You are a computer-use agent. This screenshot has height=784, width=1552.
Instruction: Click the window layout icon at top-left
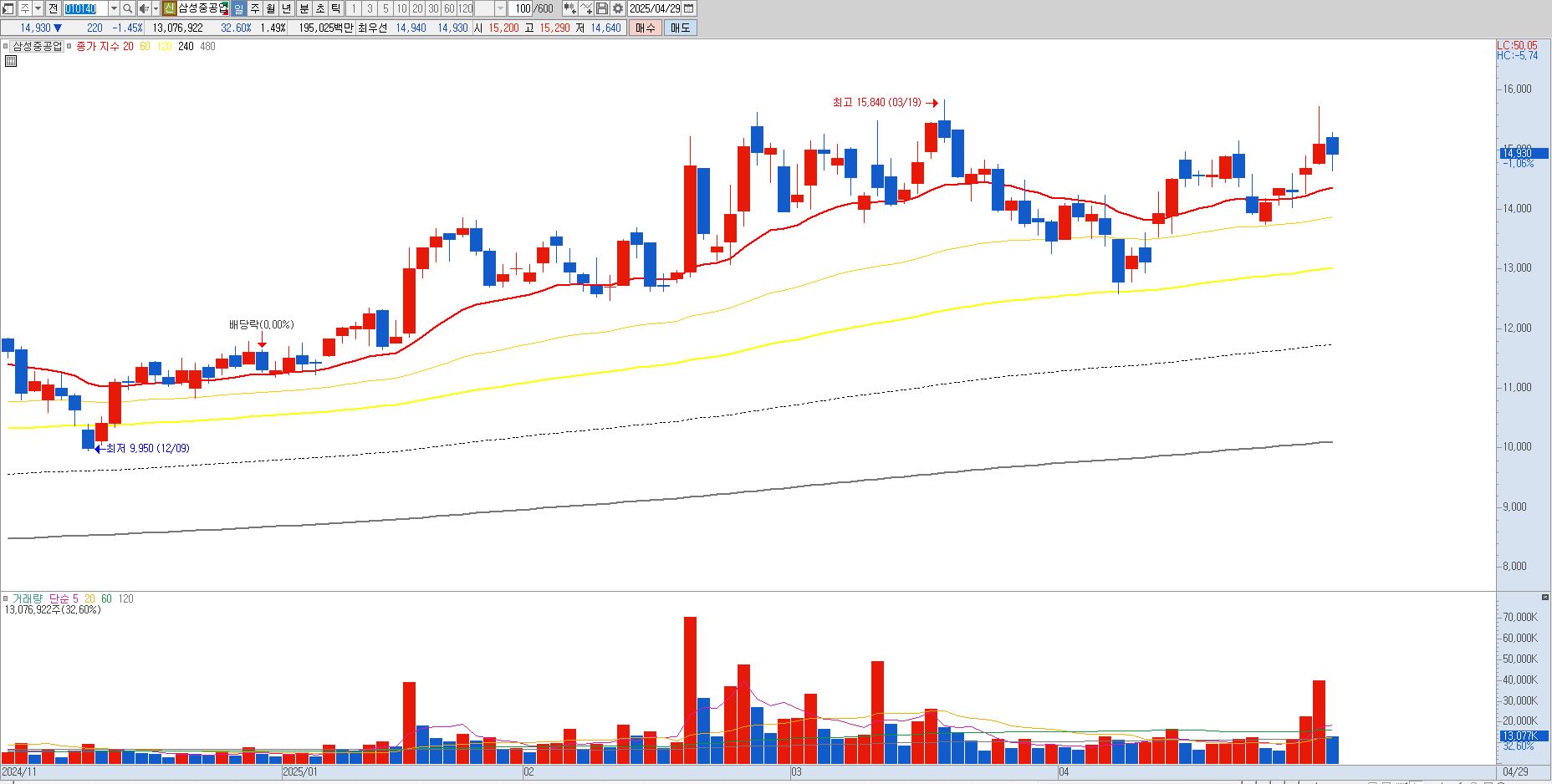[x=8, y=8]
